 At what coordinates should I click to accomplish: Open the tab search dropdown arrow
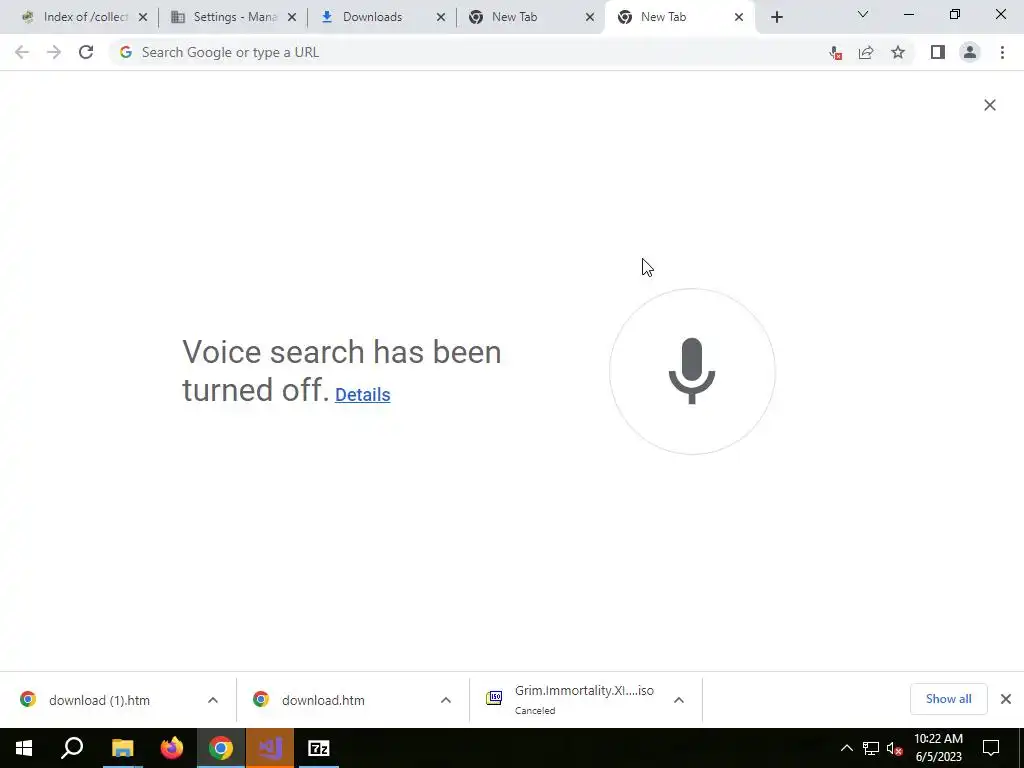coord(863,14)
